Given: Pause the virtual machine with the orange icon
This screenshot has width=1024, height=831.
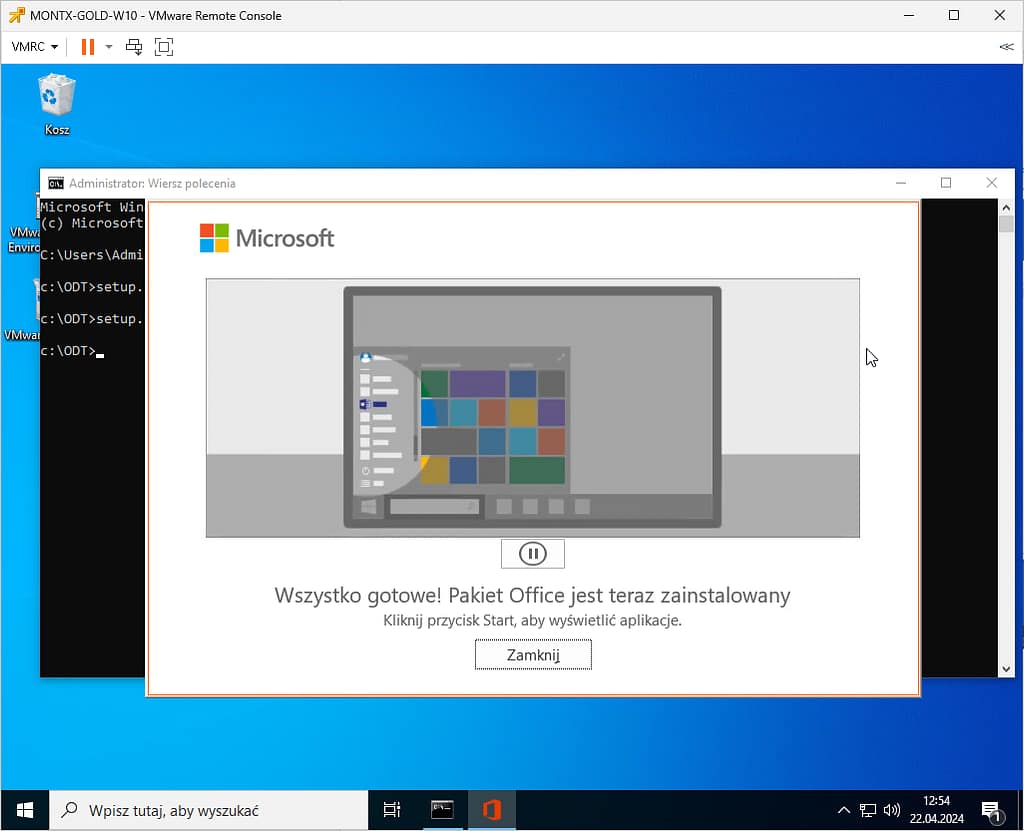Looking at the screenshot, I should coord(88,47).
